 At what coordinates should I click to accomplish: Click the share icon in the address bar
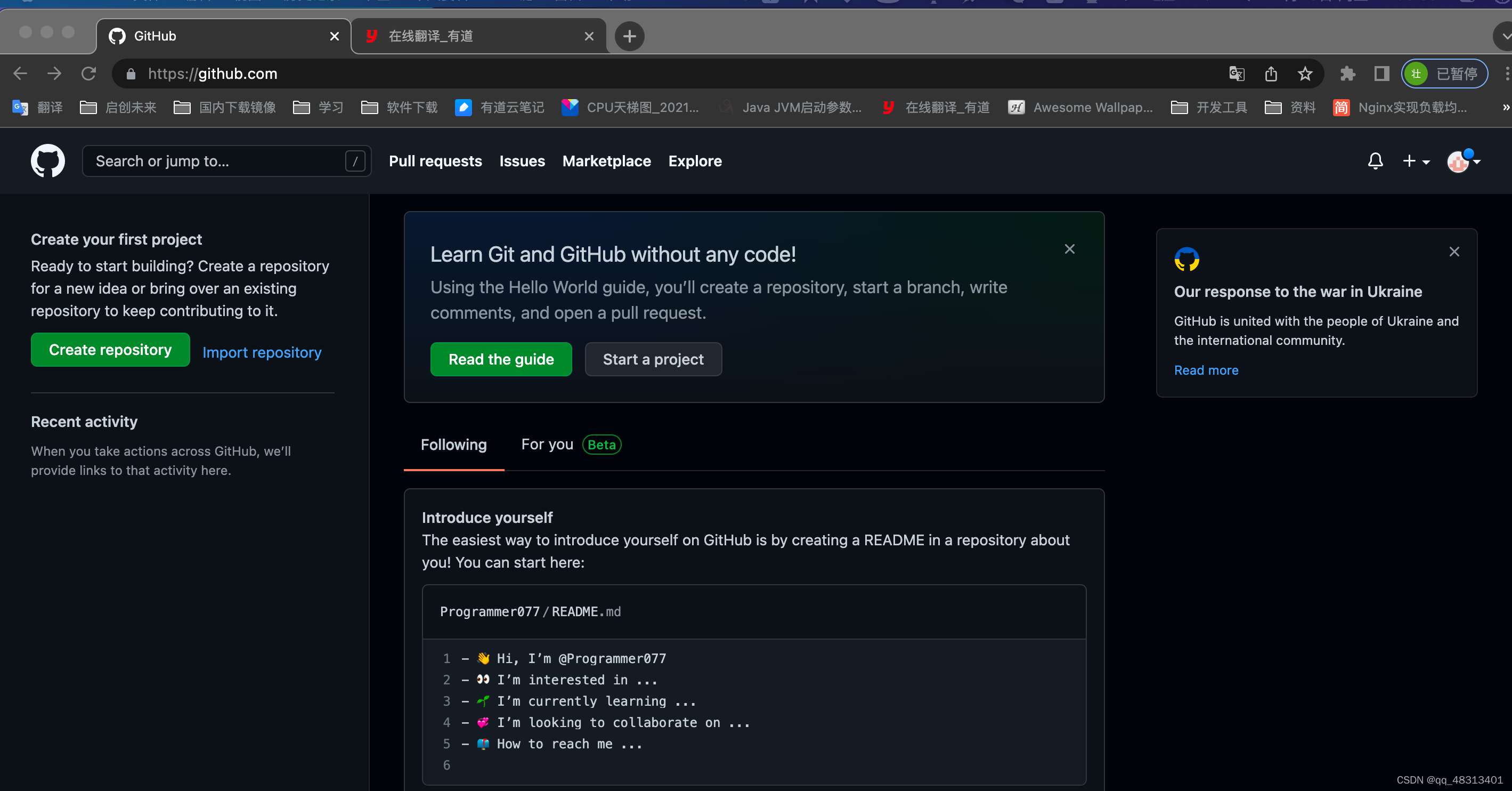tap(1270, 74)
